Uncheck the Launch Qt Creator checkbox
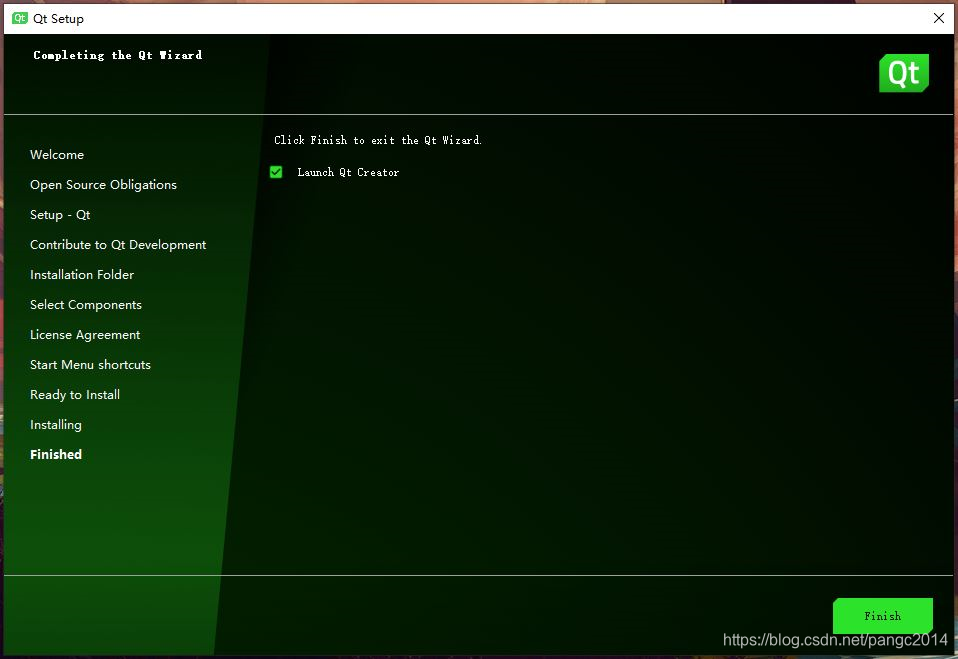This screenshot has width=958, height=659. [276, 172]
